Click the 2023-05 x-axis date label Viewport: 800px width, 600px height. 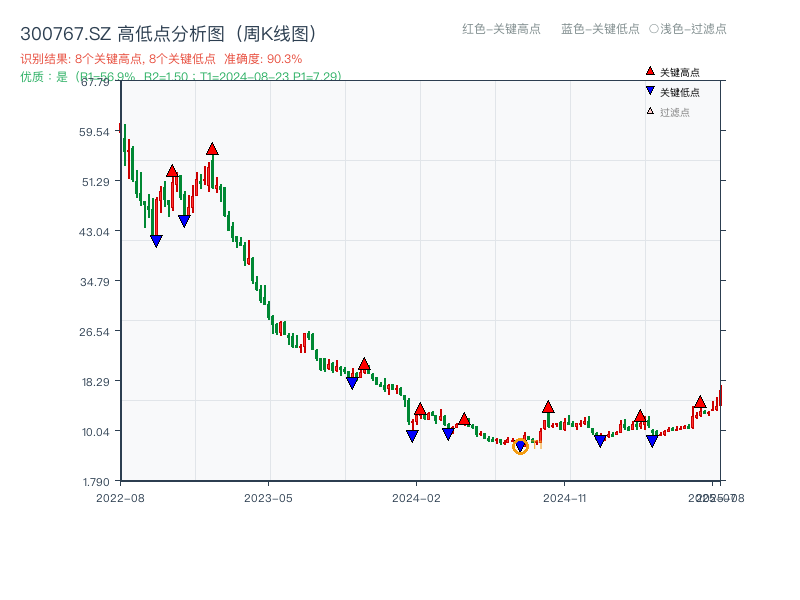coord(268,498)
